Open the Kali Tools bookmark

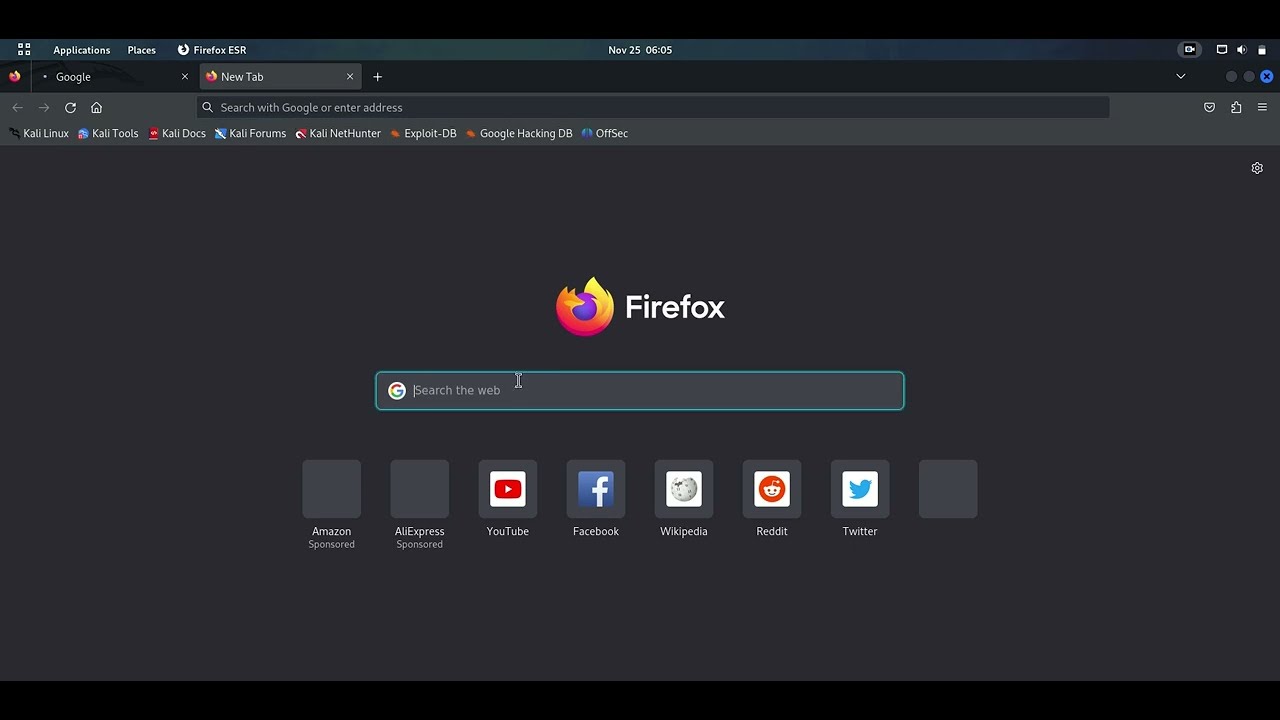click(x=108, y=133)
